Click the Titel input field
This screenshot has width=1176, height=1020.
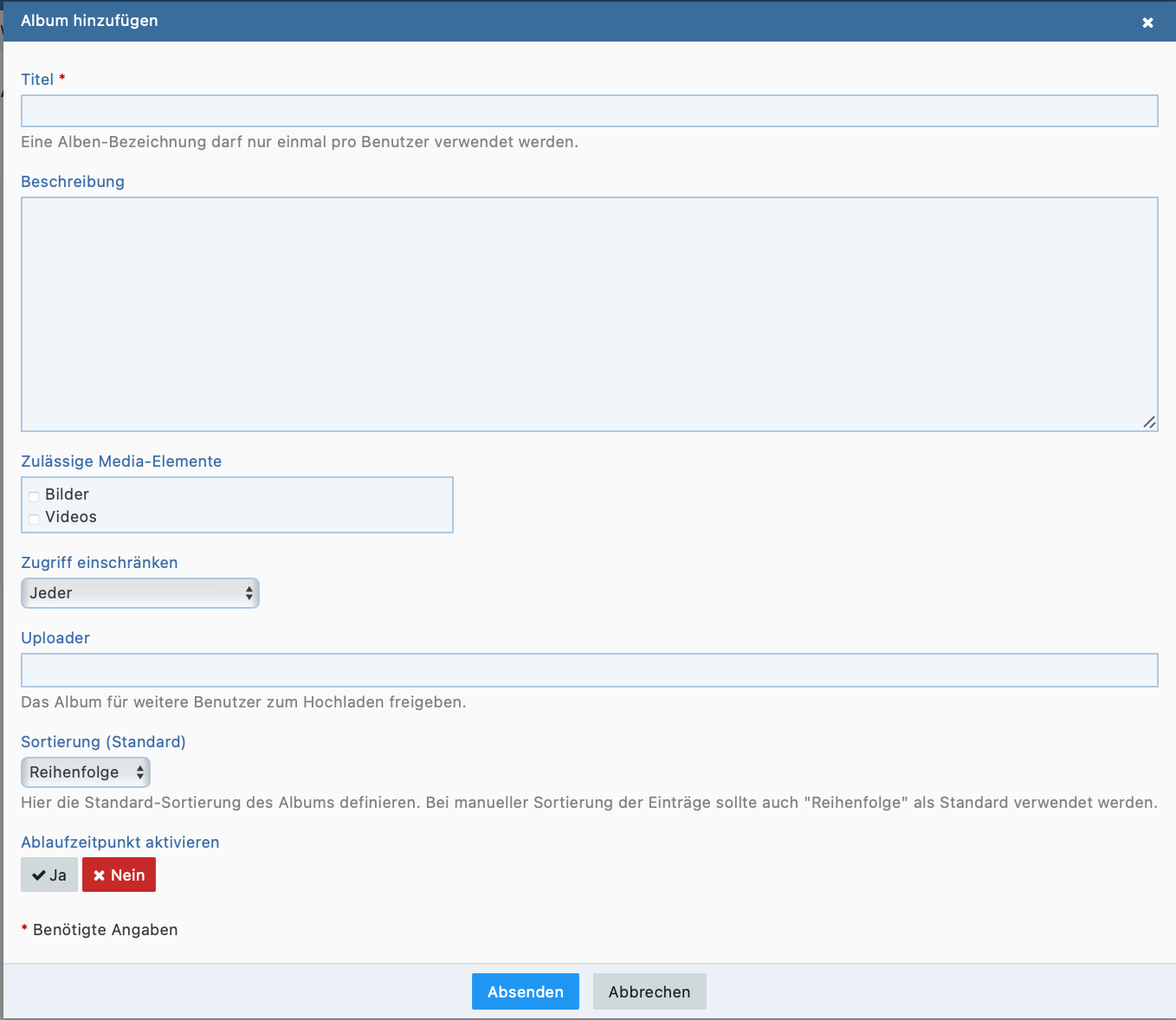[589, 111]
